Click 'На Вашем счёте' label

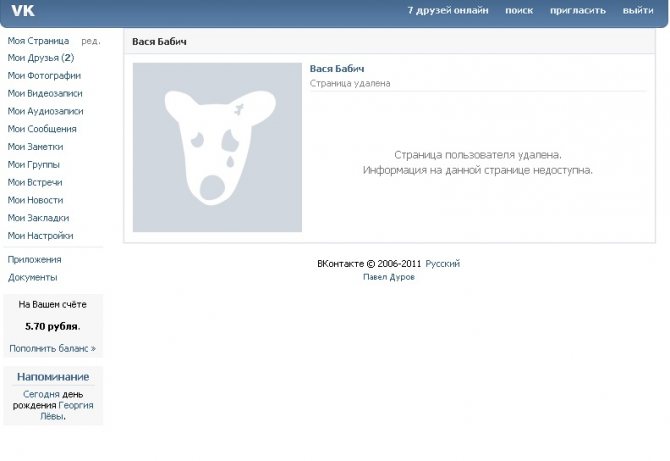pos(53,305)
